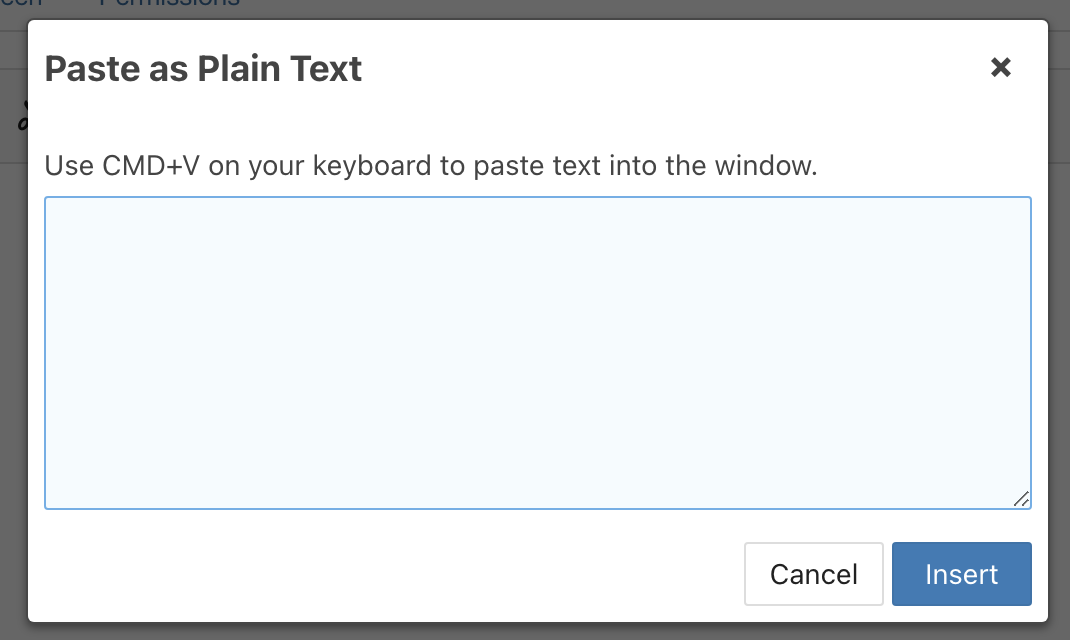
Task: Click the dialog footer left of Cancel
Action: click(x=400, y=574)
